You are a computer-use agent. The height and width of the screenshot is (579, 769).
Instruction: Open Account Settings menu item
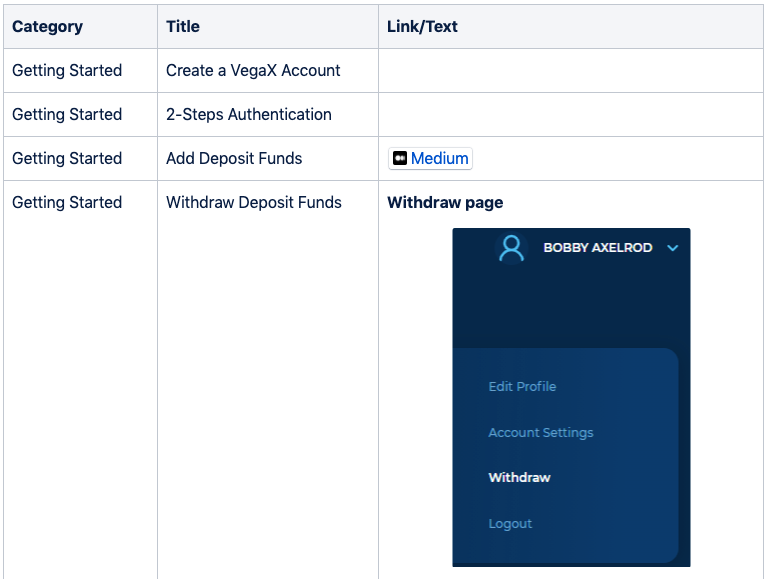pyautogui.click(x=541, y=432)
